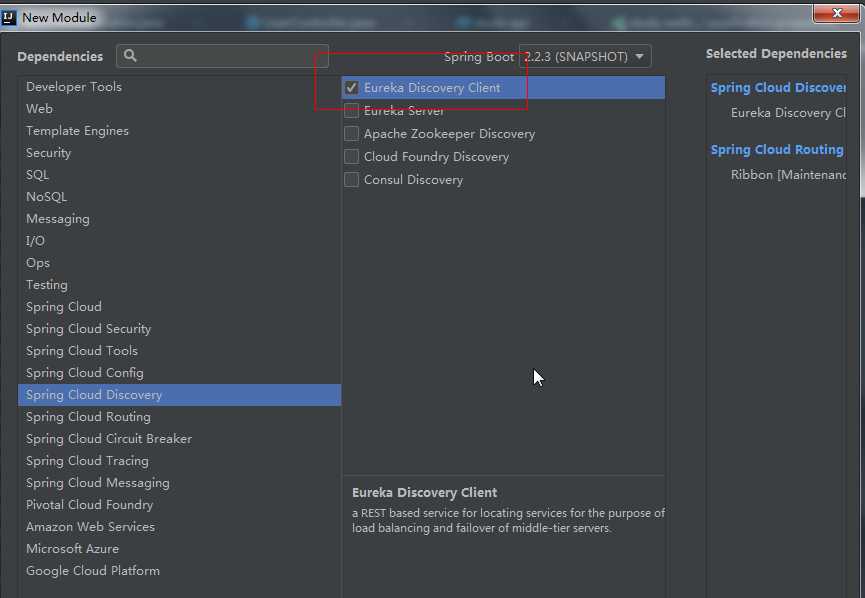The height and width of the screenshot is (598, 865).
Task: Switch to Spring Cloud Routing category
Action: click(x=179, y=417)
